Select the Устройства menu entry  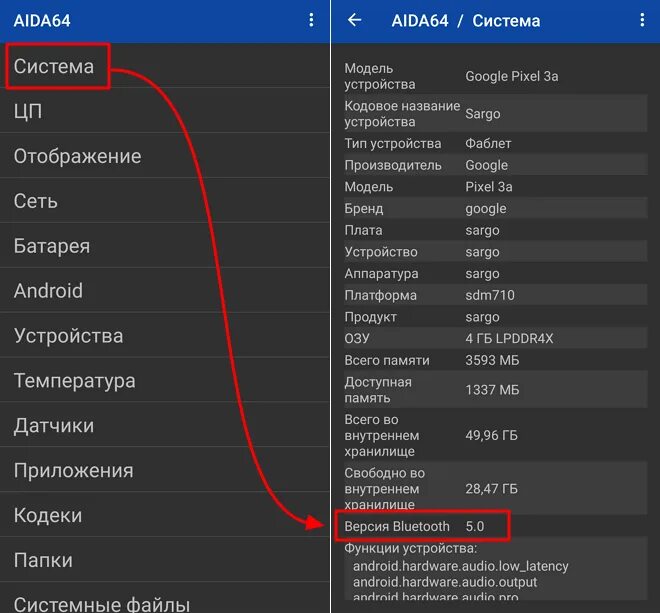coord(165,336)
